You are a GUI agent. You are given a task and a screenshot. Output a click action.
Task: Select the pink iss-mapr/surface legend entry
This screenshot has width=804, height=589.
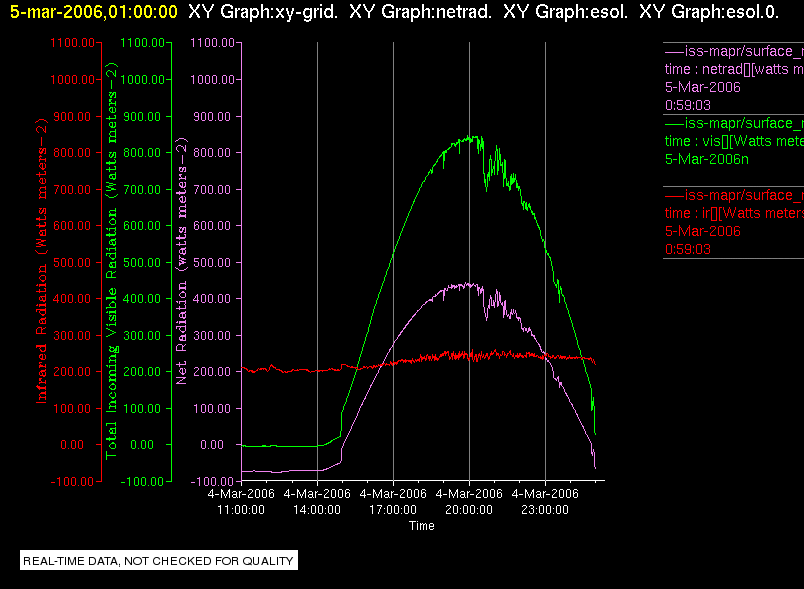pos(734,51)
